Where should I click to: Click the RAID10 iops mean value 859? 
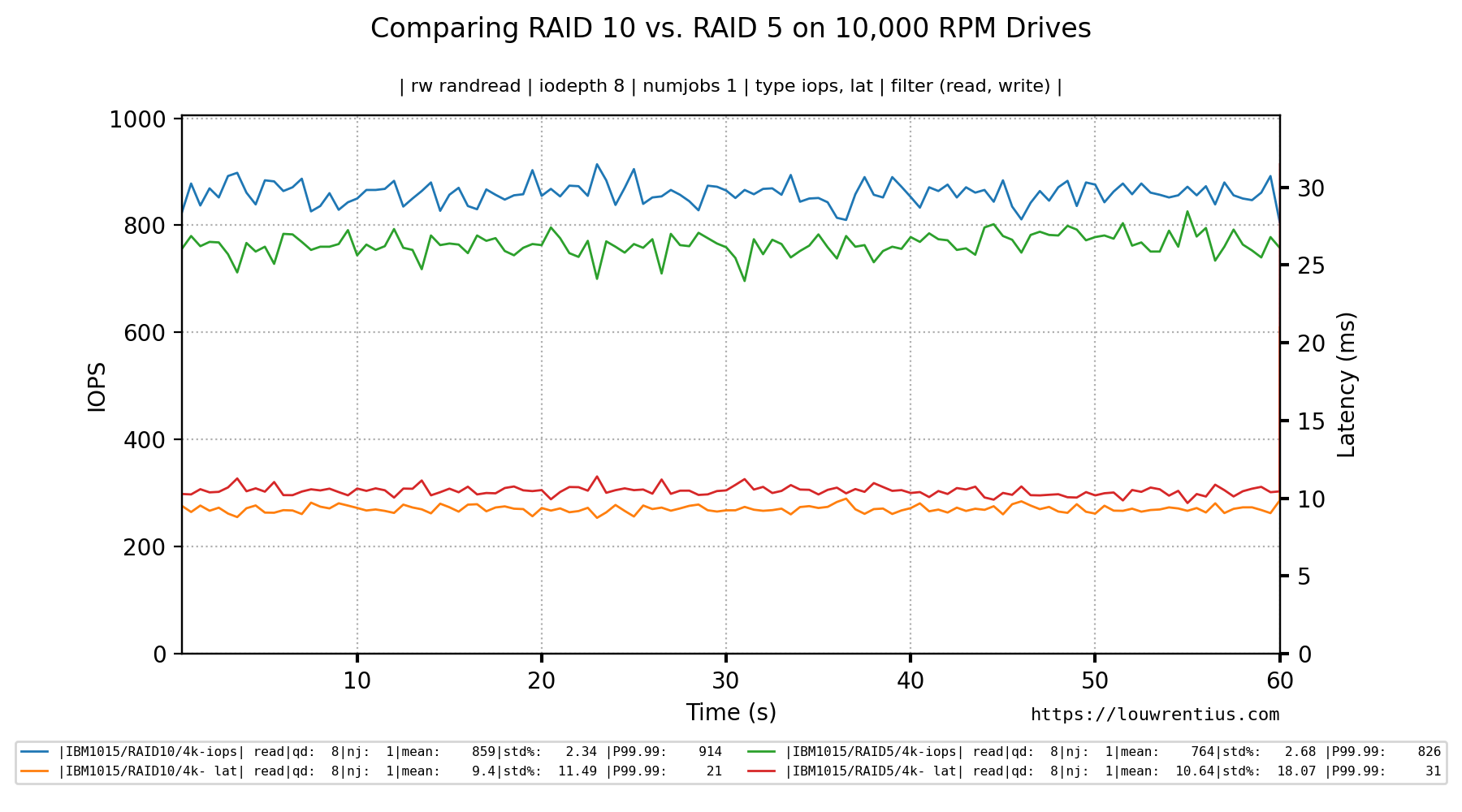(x=483, y=752)
